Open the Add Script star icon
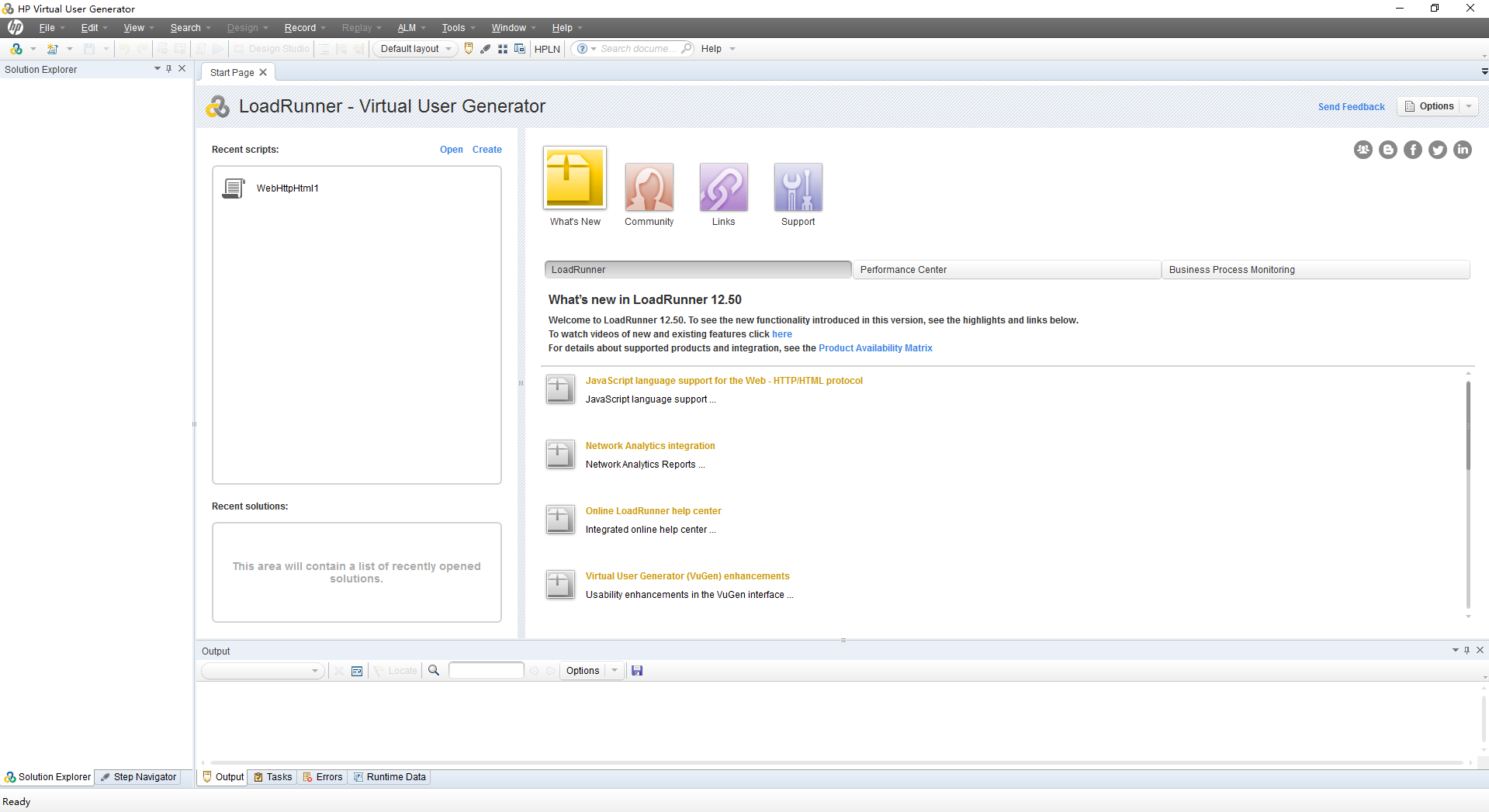The height and width of the screenshot is (812, 1489). click(53, 49)
